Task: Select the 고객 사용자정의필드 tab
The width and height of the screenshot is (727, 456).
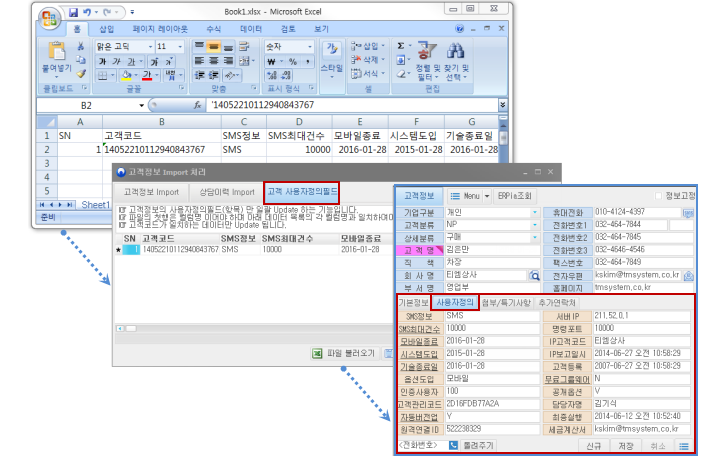Action: tap(302, 192)
